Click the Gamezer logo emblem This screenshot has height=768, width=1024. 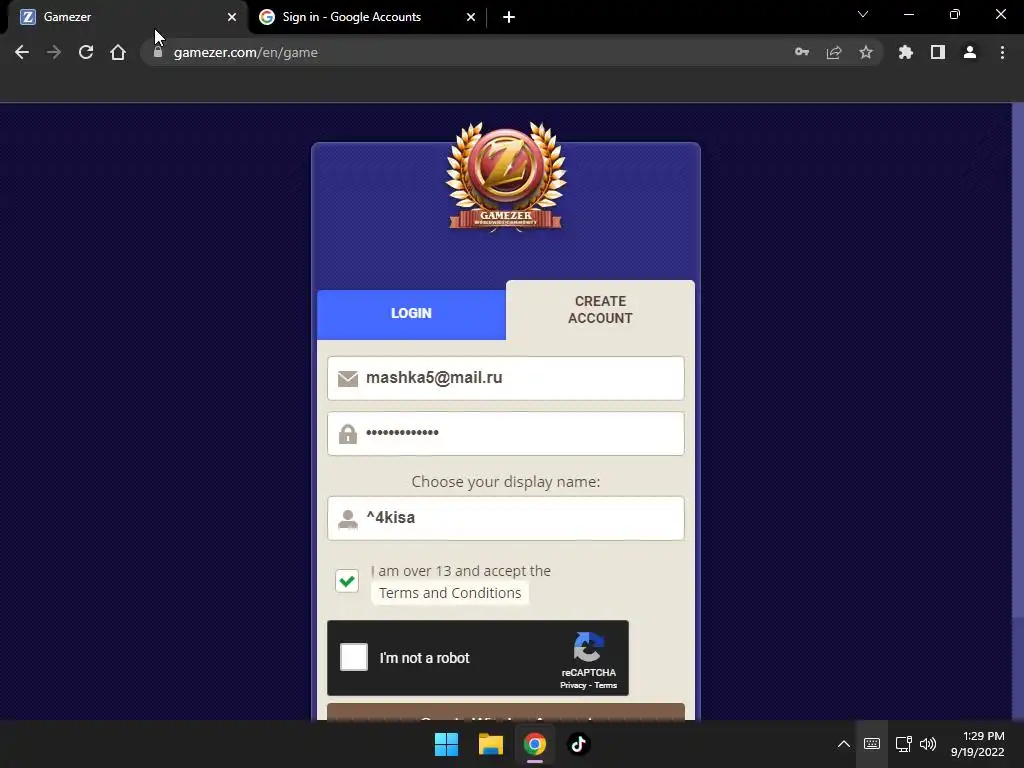pyautogui.click(x=505, y=175)
